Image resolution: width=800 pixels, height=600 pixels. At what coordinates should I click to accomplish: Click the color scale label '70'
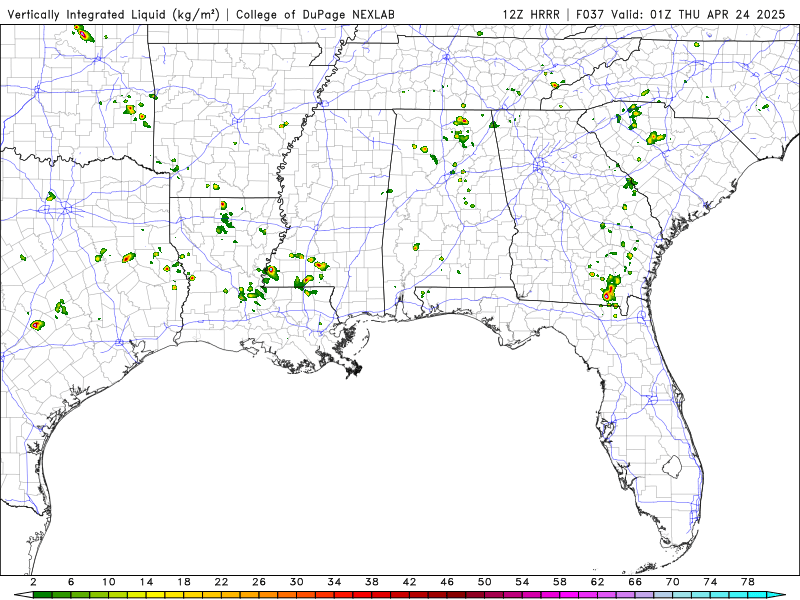click(673, 582)
